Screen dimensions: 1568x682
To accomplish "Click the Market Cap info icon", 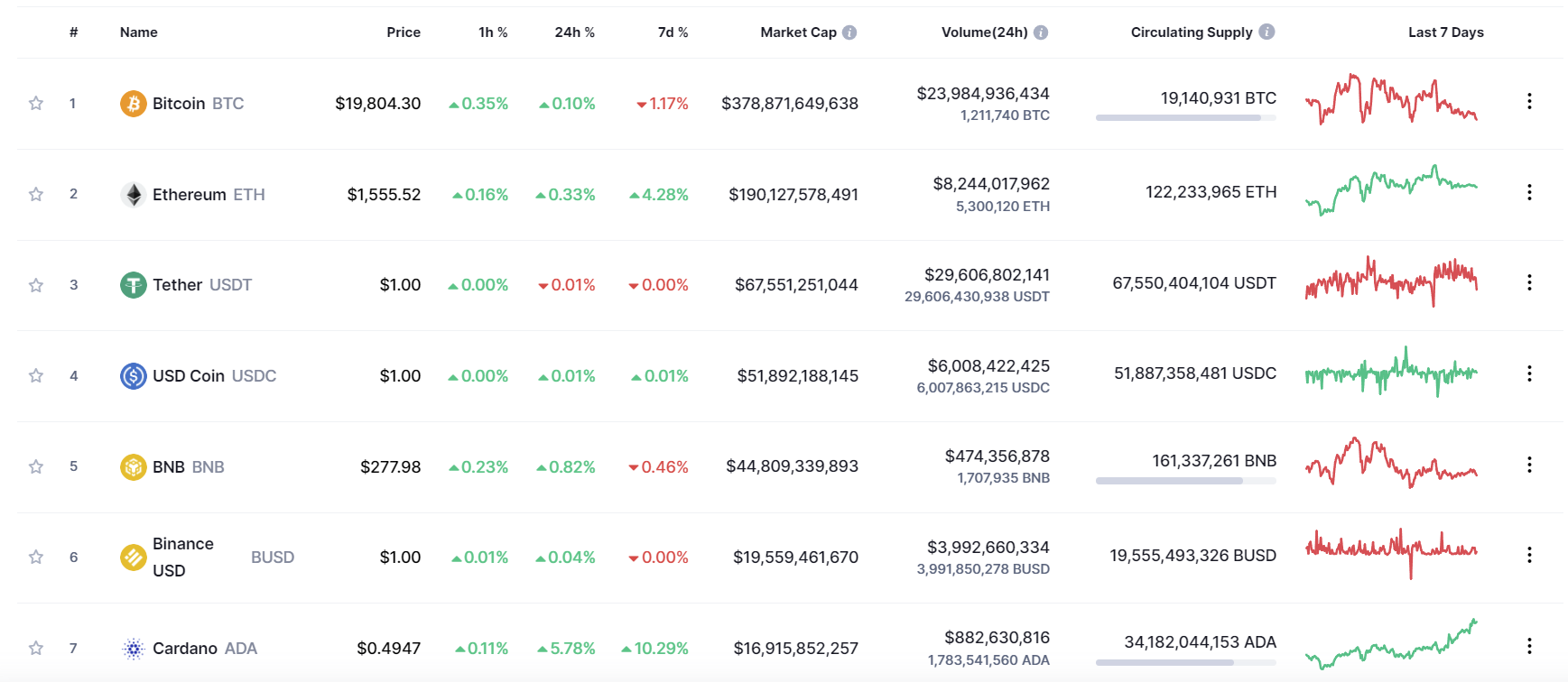I will click(849, 32).
